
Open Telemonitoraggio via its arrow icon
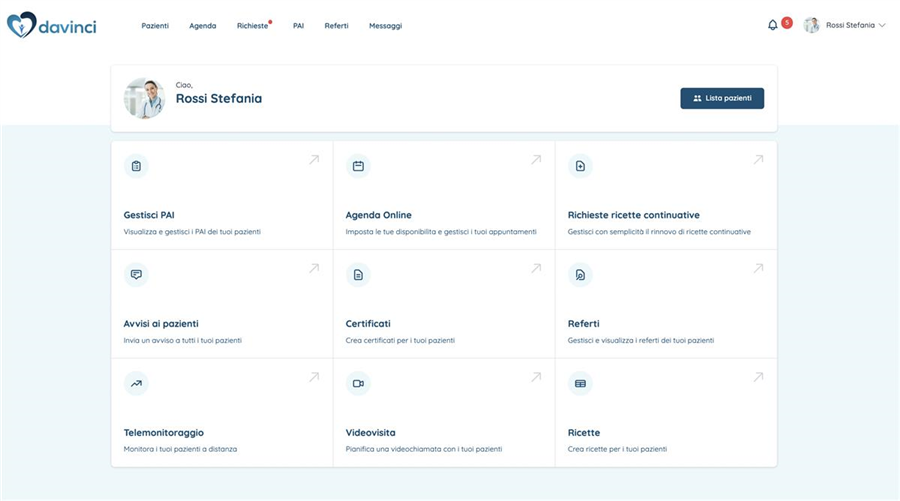314,377
